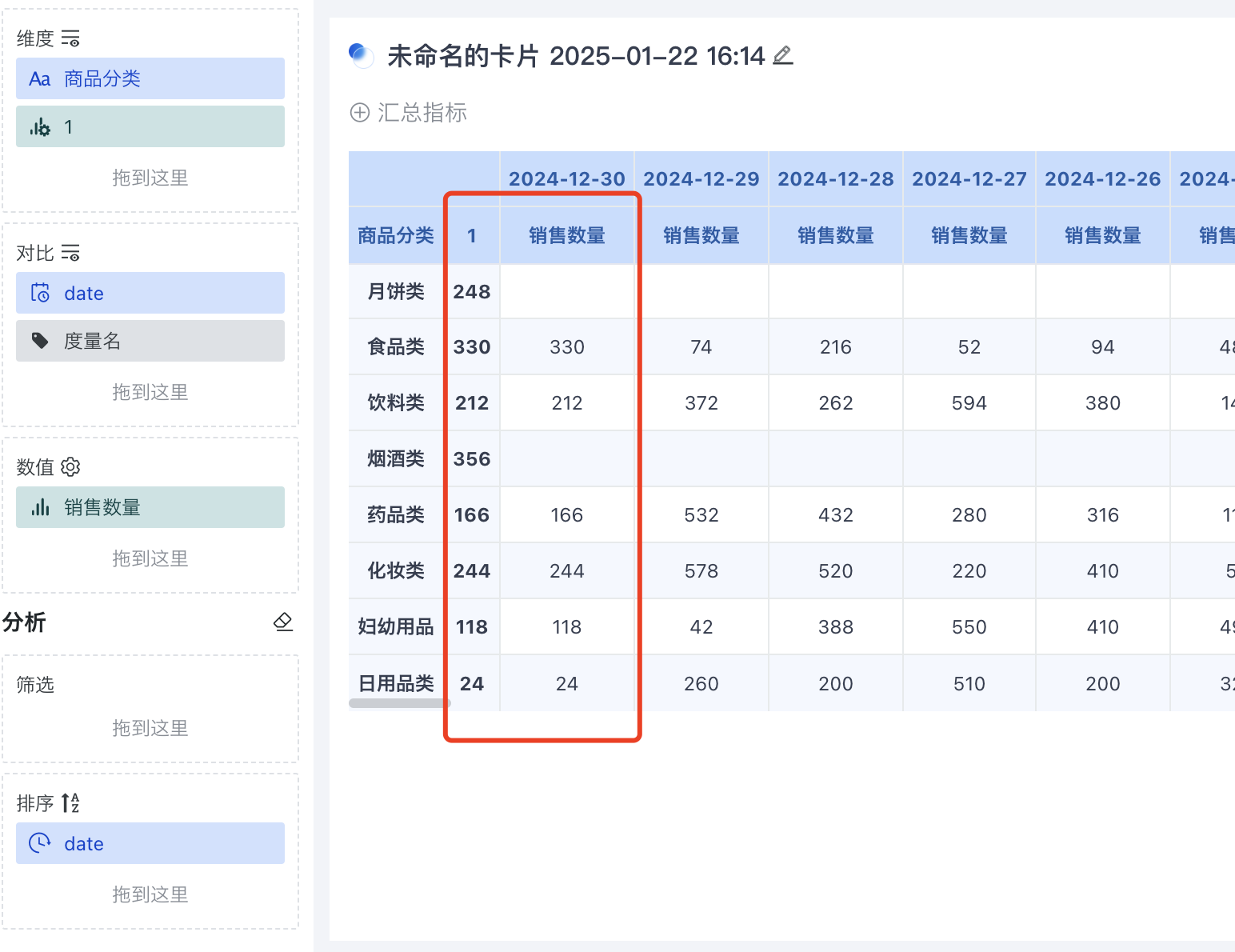This screenshot has height=952, width=1235.
Task: Click 拖到这里 drop zone under 数值
Action: tap(150, 558)
